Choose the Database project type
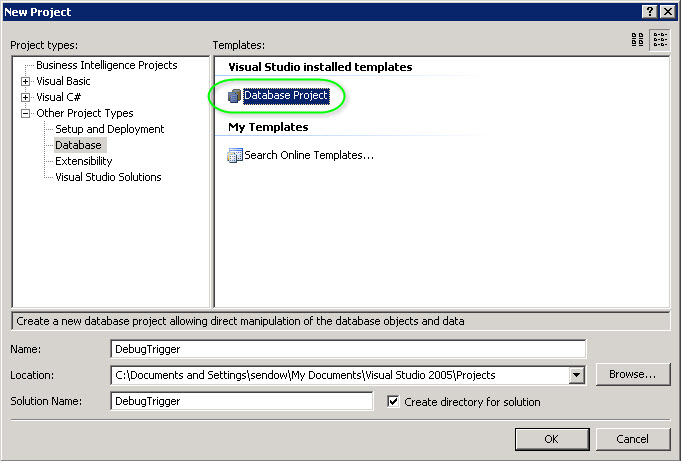Viewport: 681px width, 461px height. tap(78, 145)
